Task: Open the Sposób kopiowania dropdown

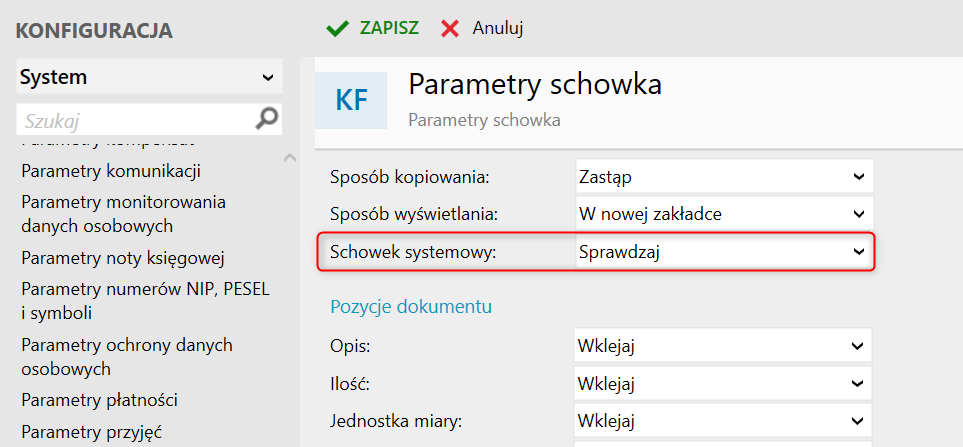Action: coord(724,177)
